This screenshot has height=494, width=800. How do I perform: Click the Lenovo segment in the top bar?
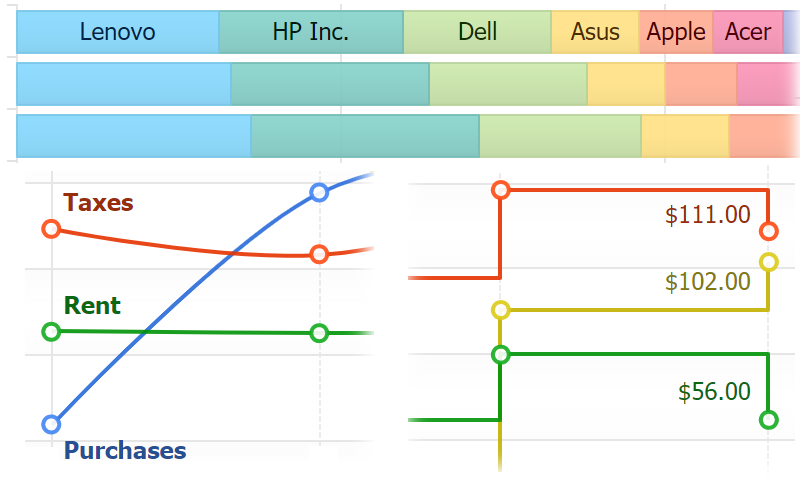coord(117,32)
